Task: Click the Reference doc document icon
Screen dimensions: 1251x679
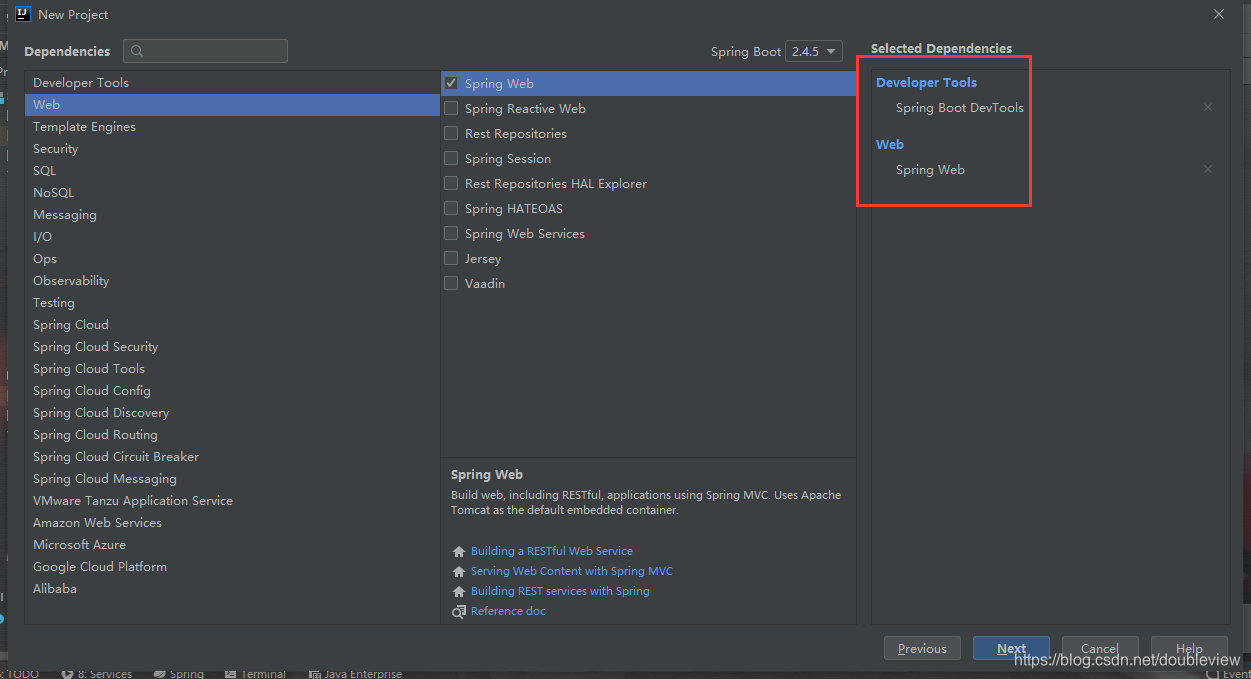Action: [459, 611]
